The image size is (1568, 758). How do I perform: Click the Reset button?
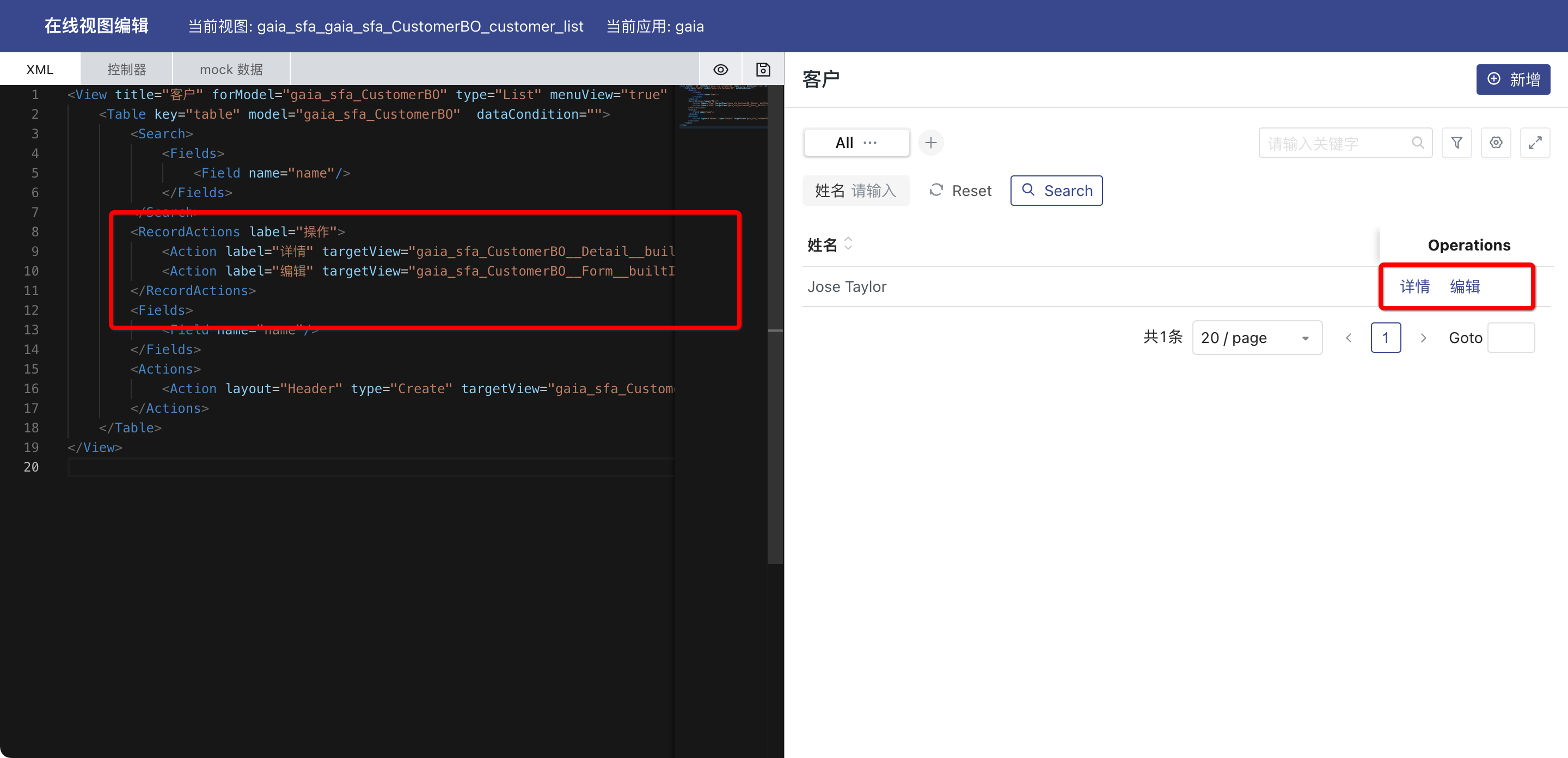(x=960, y=191)
